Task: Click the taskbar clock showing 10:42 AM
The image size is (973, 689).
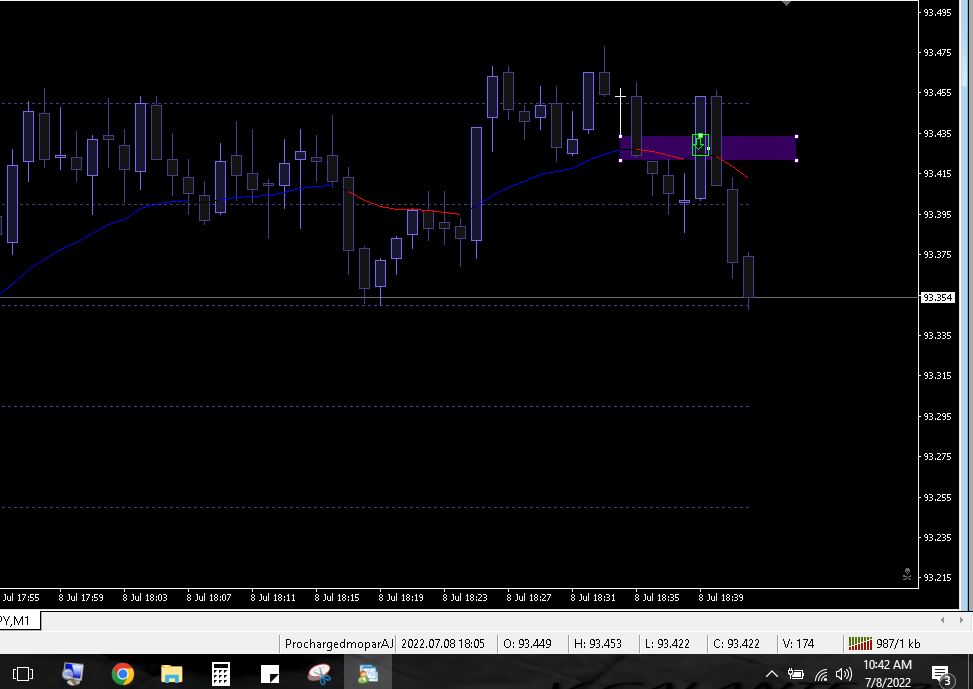Action: click(x=887, y=673)
